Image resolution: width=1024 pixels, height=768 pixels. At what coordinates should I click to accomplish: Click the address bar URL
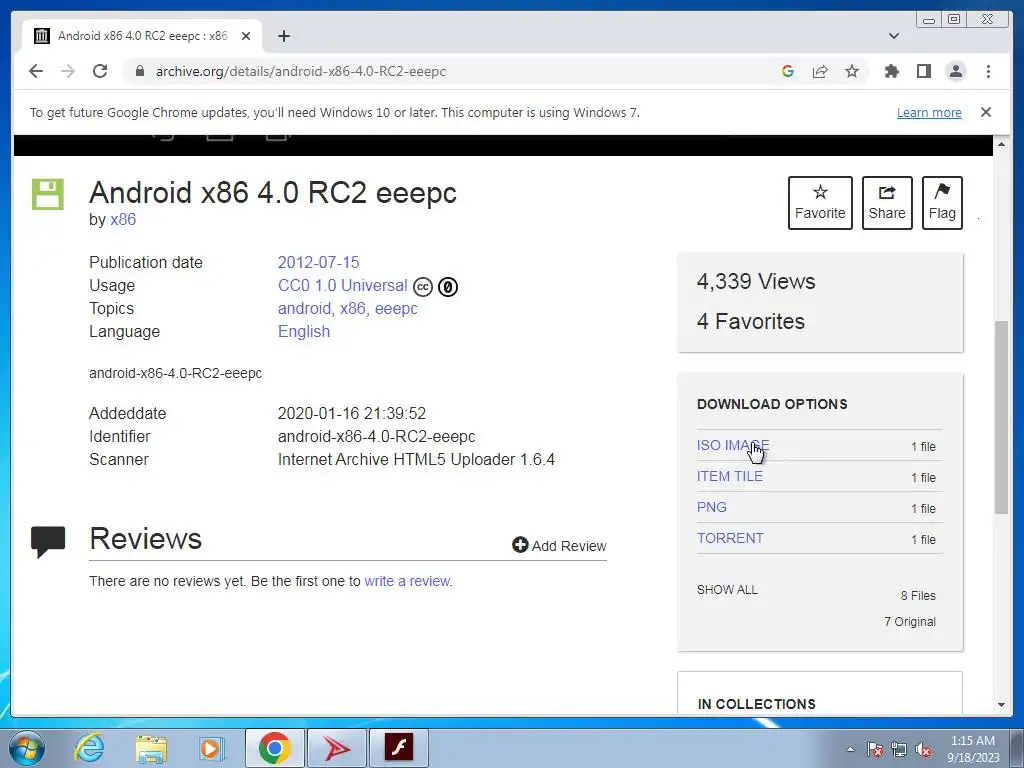click(x=300, y=71)
